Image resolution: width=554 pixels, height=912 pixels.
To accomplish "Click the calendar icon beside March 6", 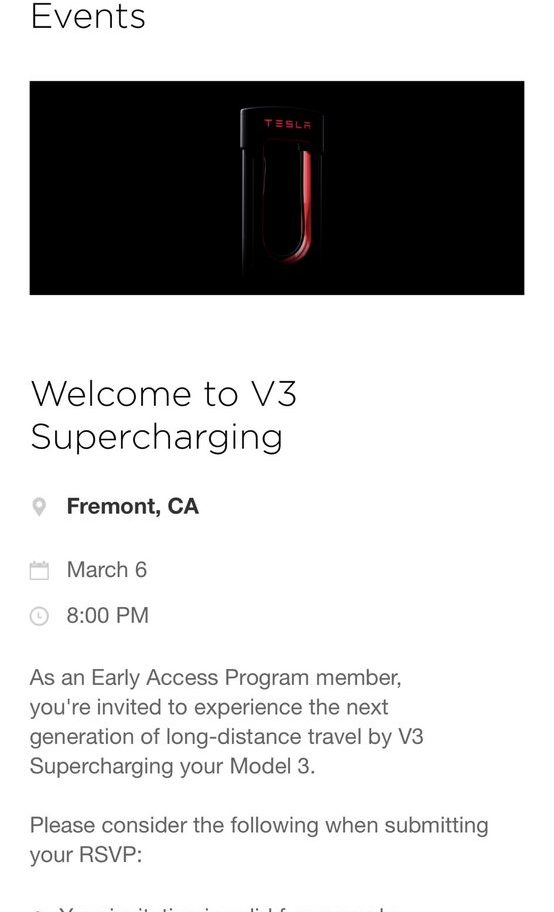I will tap(39, 571).
